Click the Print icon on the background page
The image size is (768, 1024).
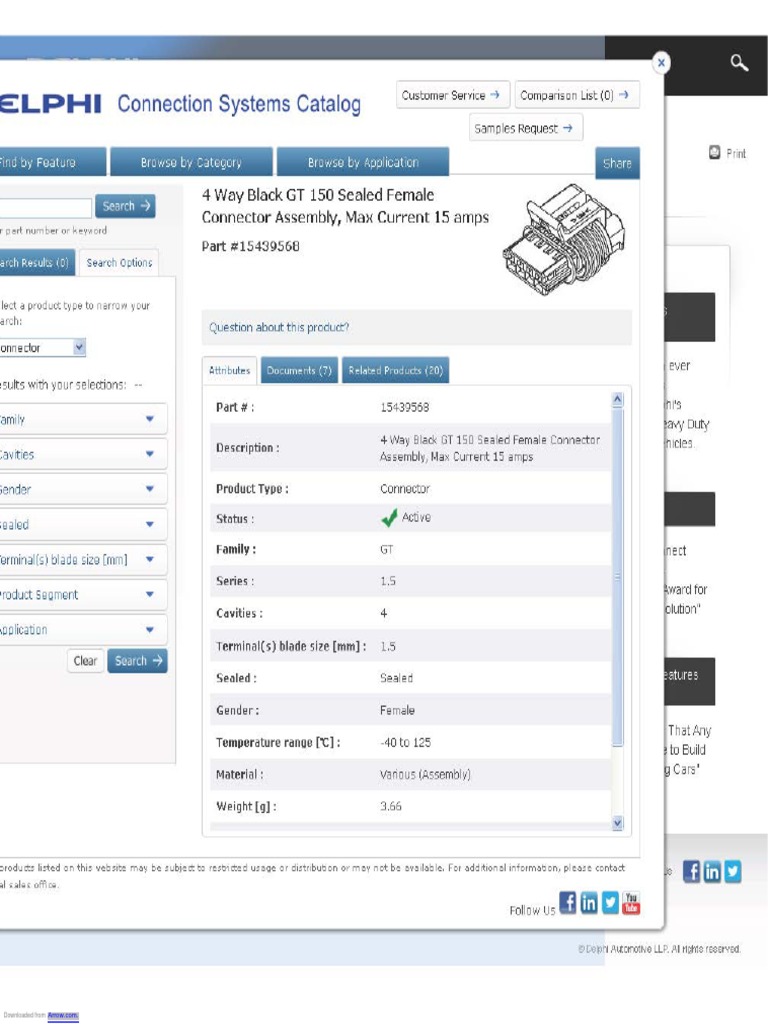pos(714,152)
